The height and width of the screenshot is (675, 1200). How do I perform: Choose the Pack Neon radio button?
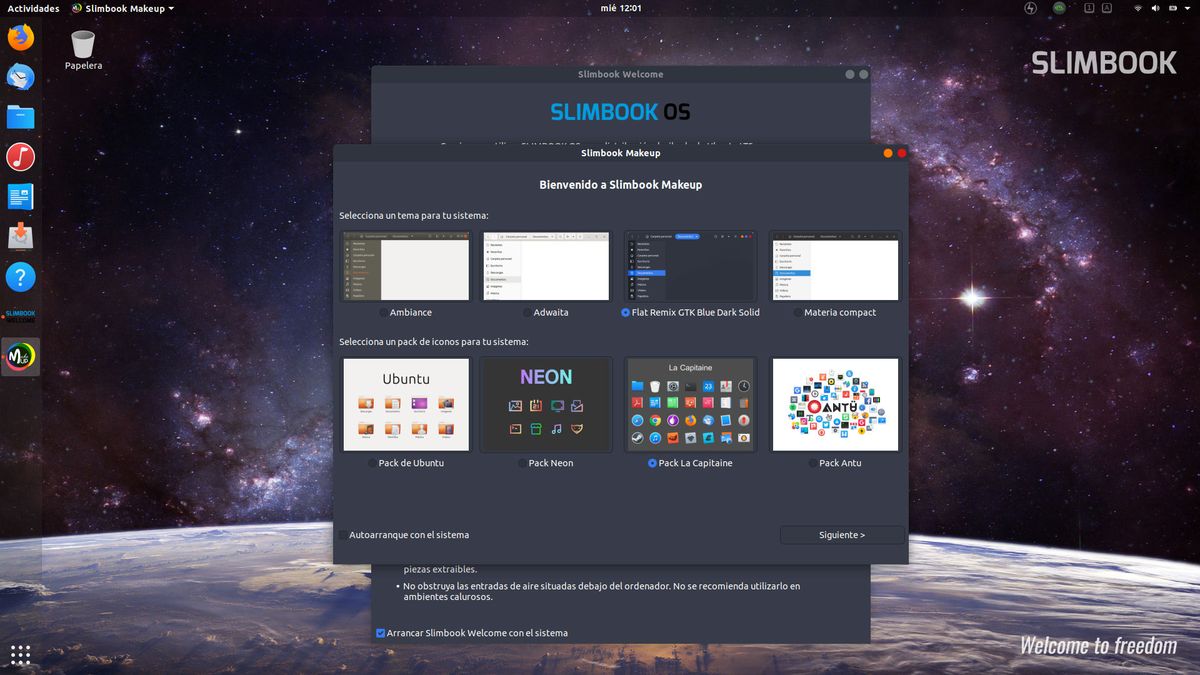(x=522, y=464)
